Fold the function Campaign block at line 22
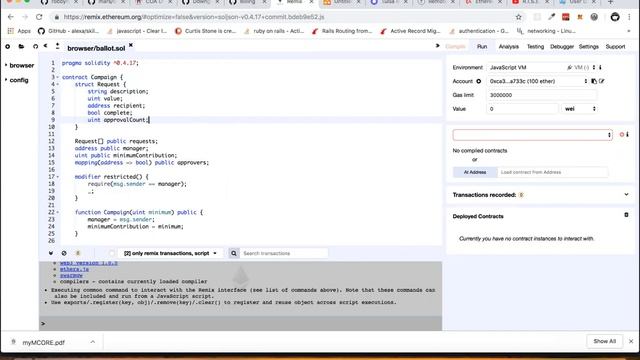The width and height of the screenshot is (640, 360). coord(58,212)
